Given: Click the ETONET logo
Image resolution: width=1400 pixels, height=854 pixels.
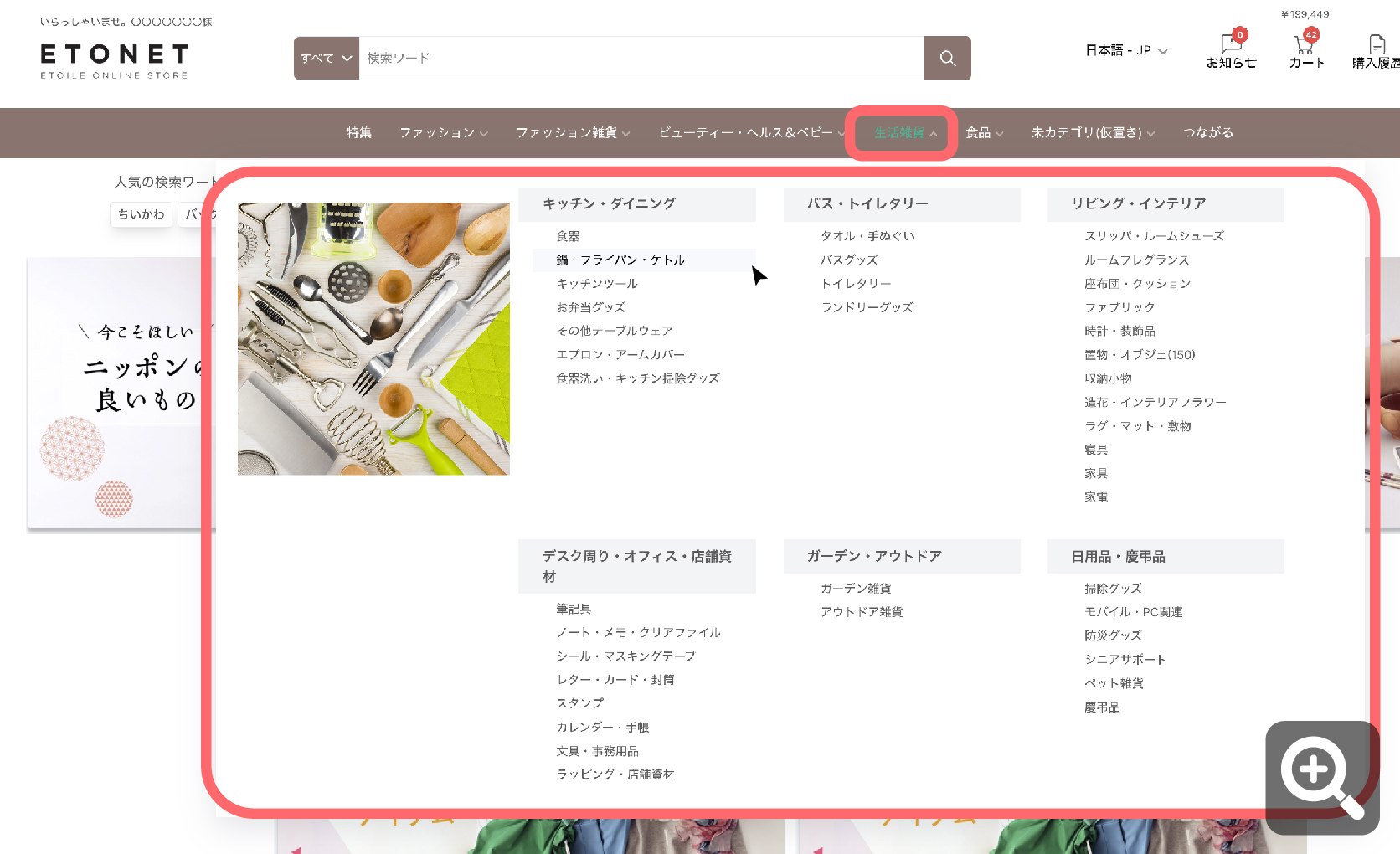Looking at the screenshot, I should (114, 61).
